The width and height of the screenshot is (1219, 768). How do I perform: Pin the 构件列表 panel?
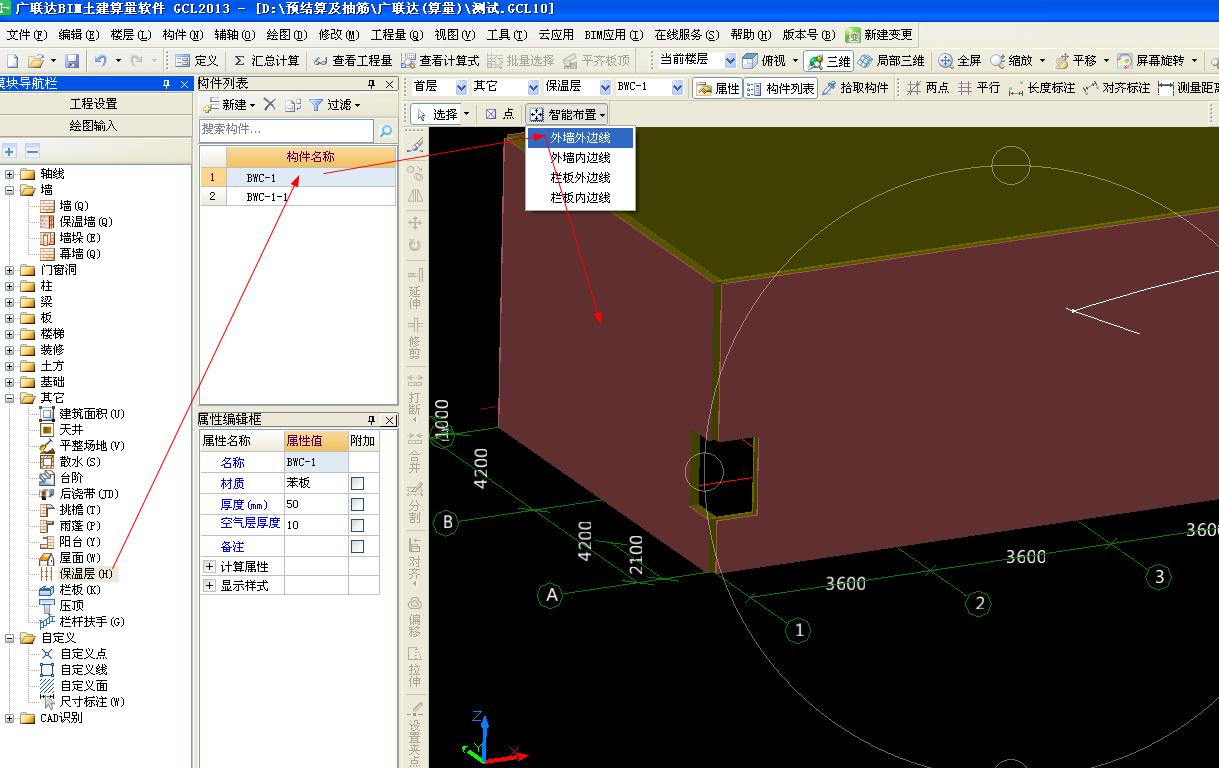(x=372, y=84)
